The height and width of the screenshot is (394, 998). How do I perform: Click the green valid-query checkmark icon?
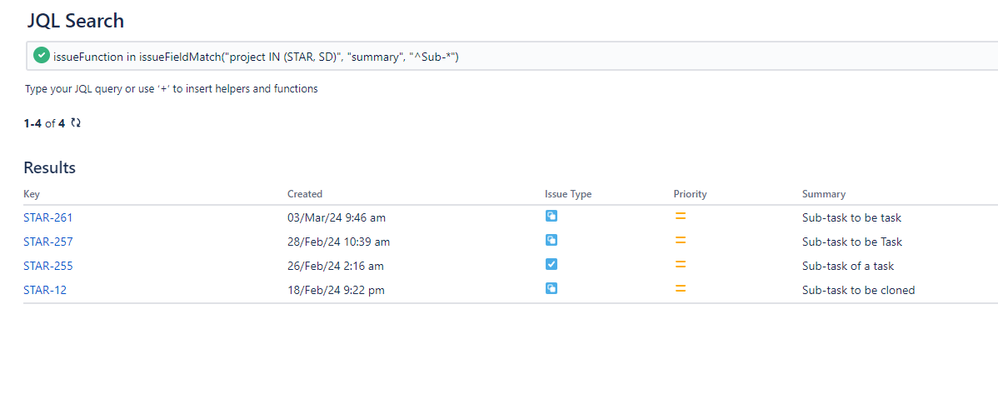pos(41,56)
